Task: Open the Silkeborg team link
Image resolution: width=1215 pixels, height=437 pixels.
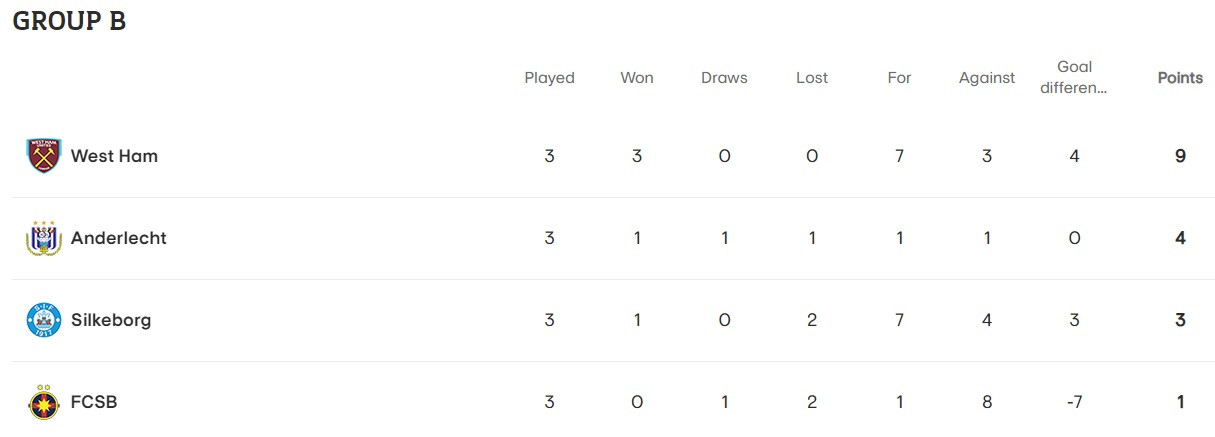Action: [x=111, y=320]
